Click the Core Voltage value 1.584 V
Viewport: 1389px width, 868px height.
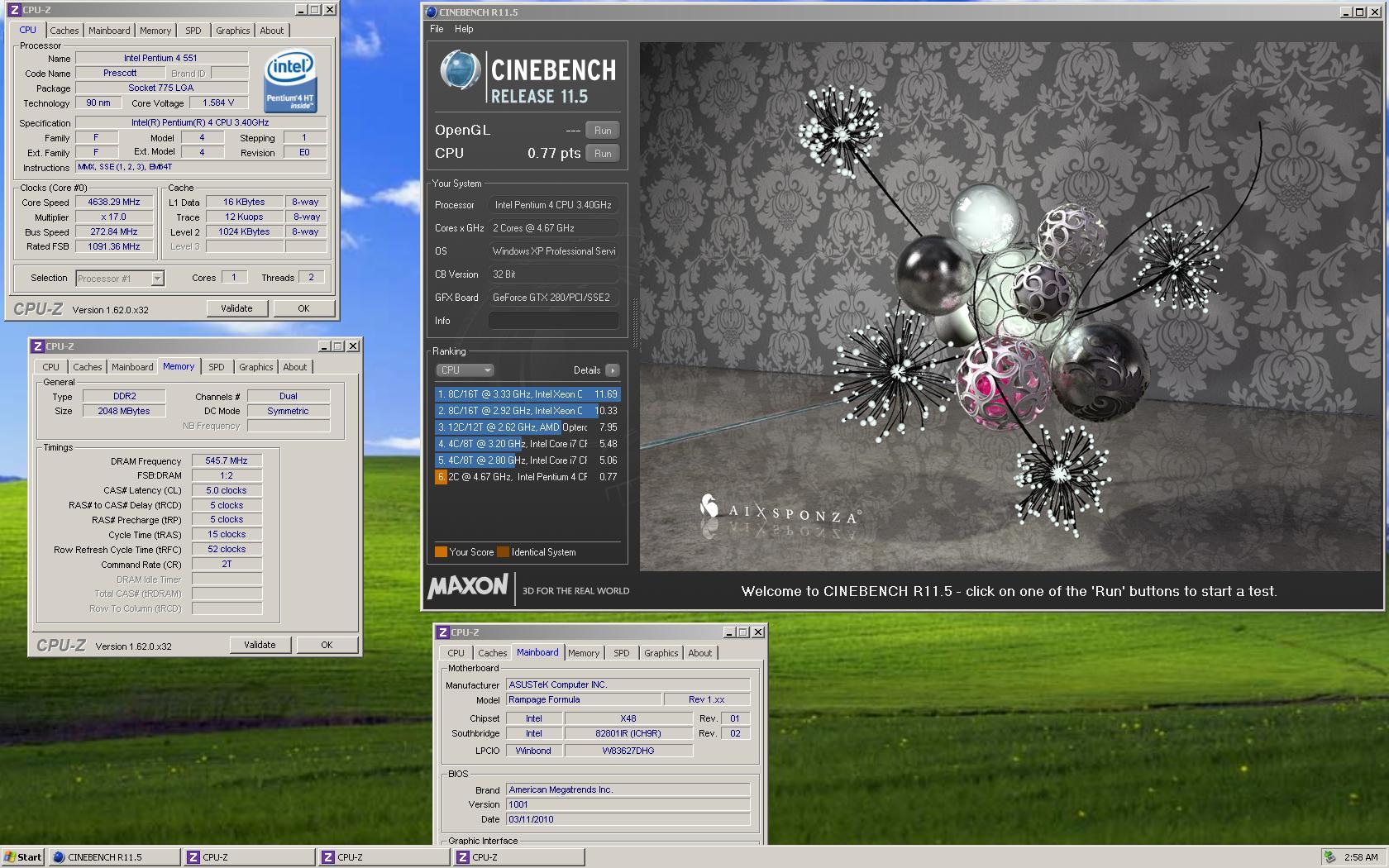pos(218,103)
